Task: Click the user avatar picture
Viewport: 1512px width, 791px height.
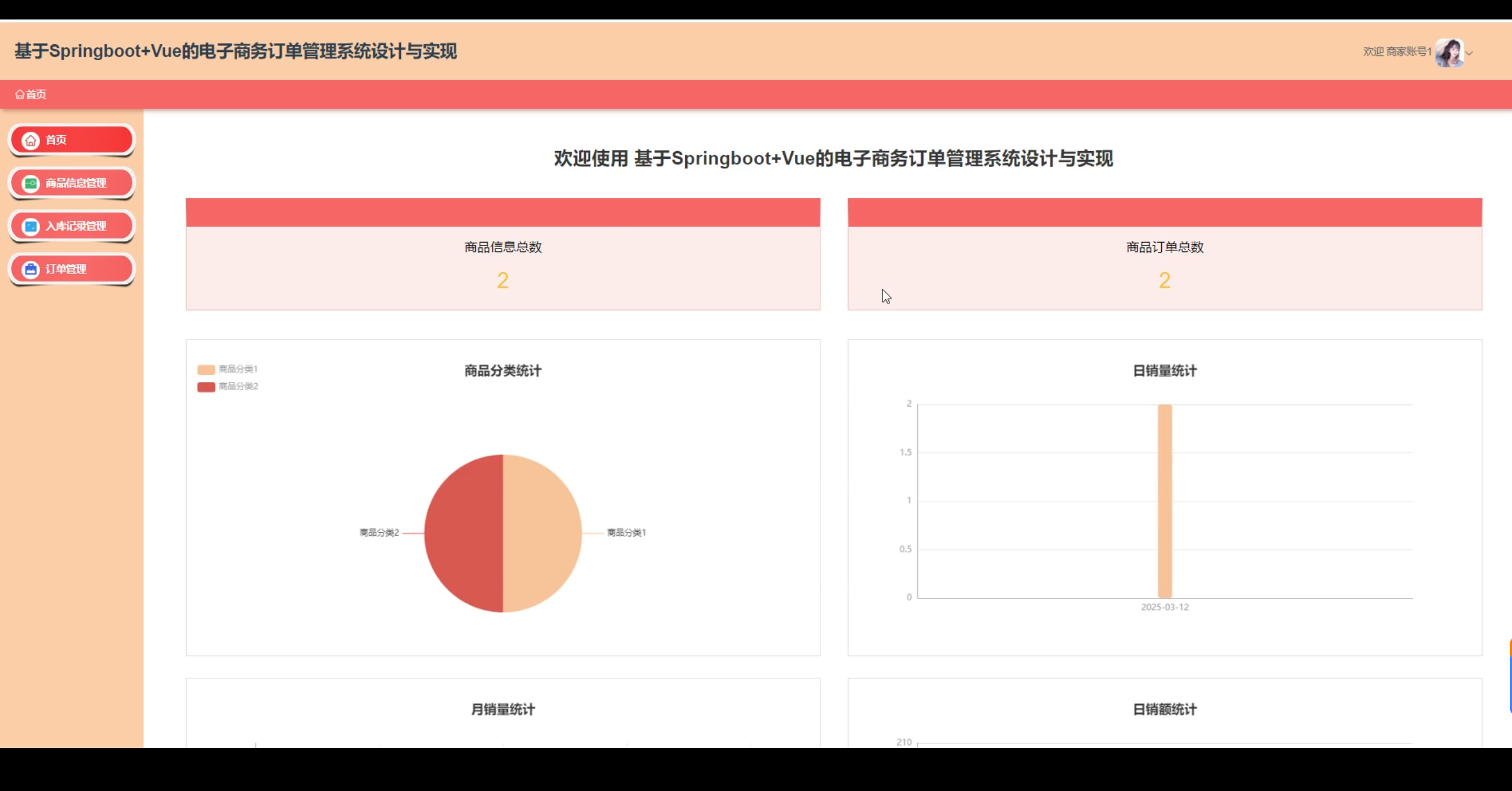Action: 1449,53
